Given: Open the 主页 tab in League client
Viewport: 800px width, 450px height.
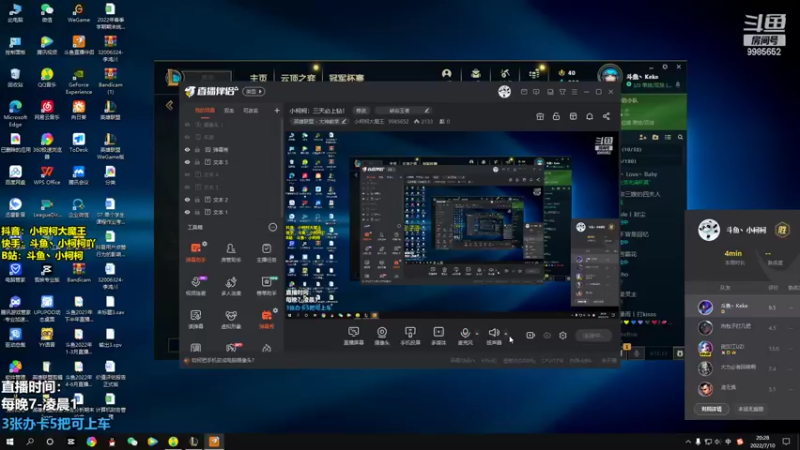Looking at the screenshot, I should 259,78.
